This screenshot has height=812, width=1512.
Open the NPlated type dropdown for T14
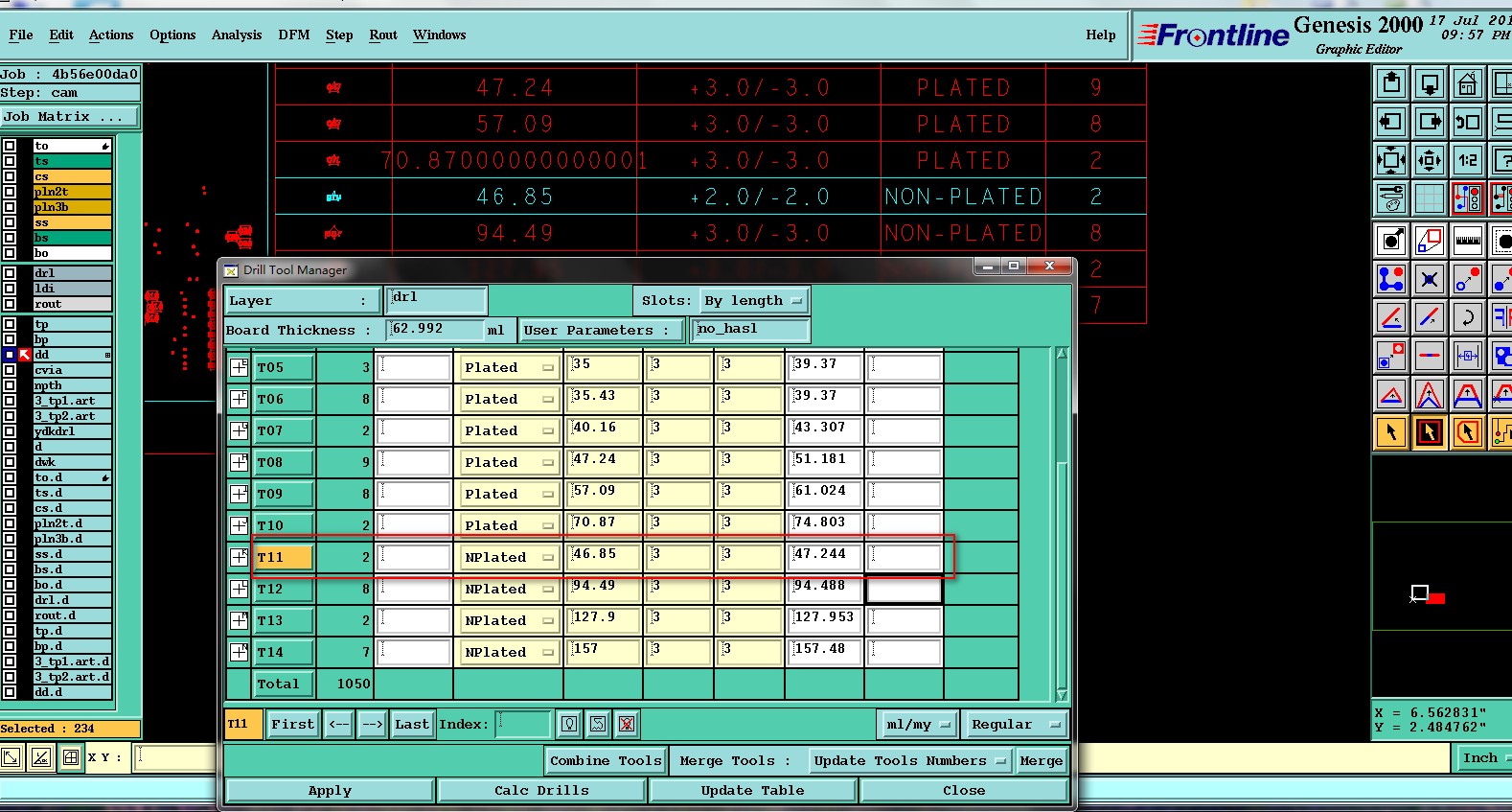508,652
